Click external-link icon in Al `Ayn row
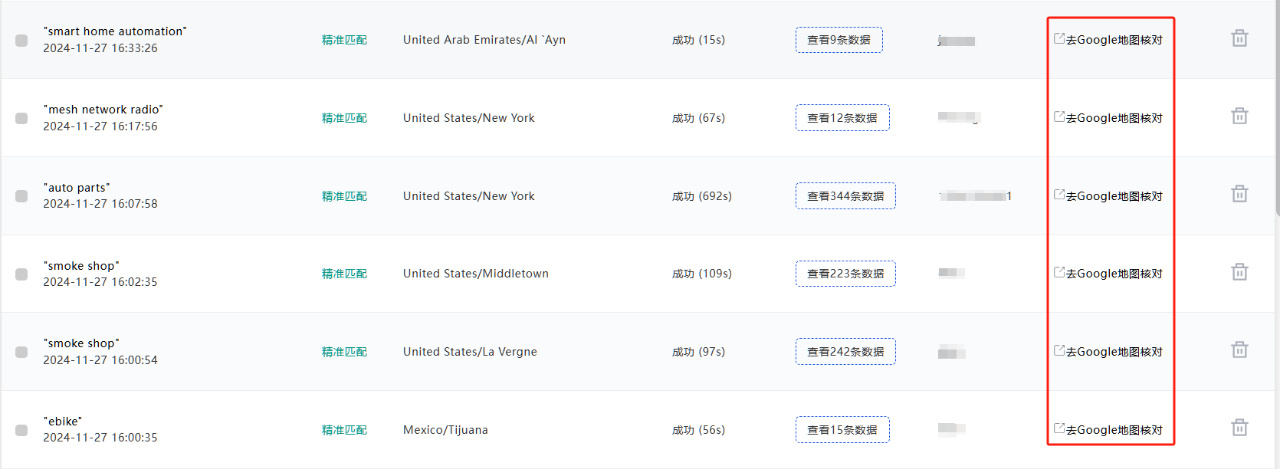1280x469 pixels. [x=1059, y=39]
